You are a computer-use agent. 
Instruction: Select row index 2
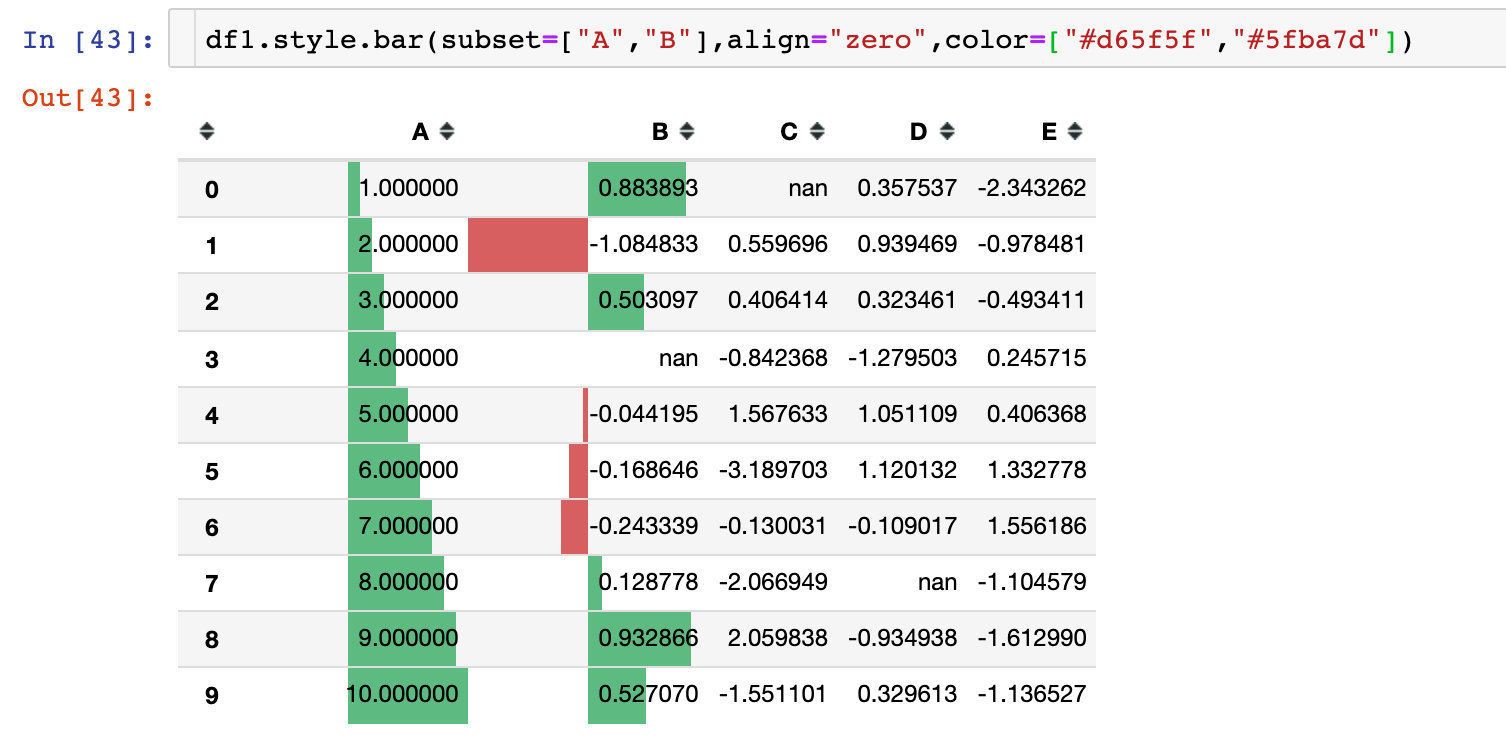tap(211, 301)
